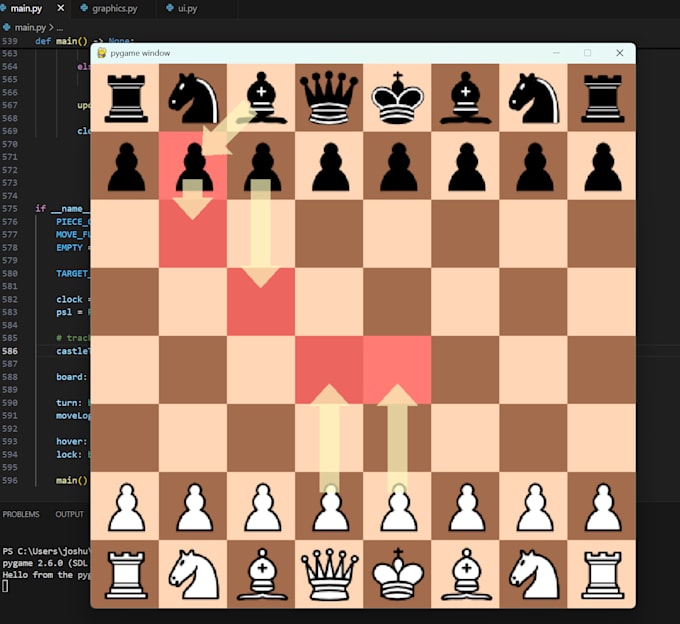This screenshot has width=680, height=624.
Task: Select the black pawn on h7
Action: 603,167
